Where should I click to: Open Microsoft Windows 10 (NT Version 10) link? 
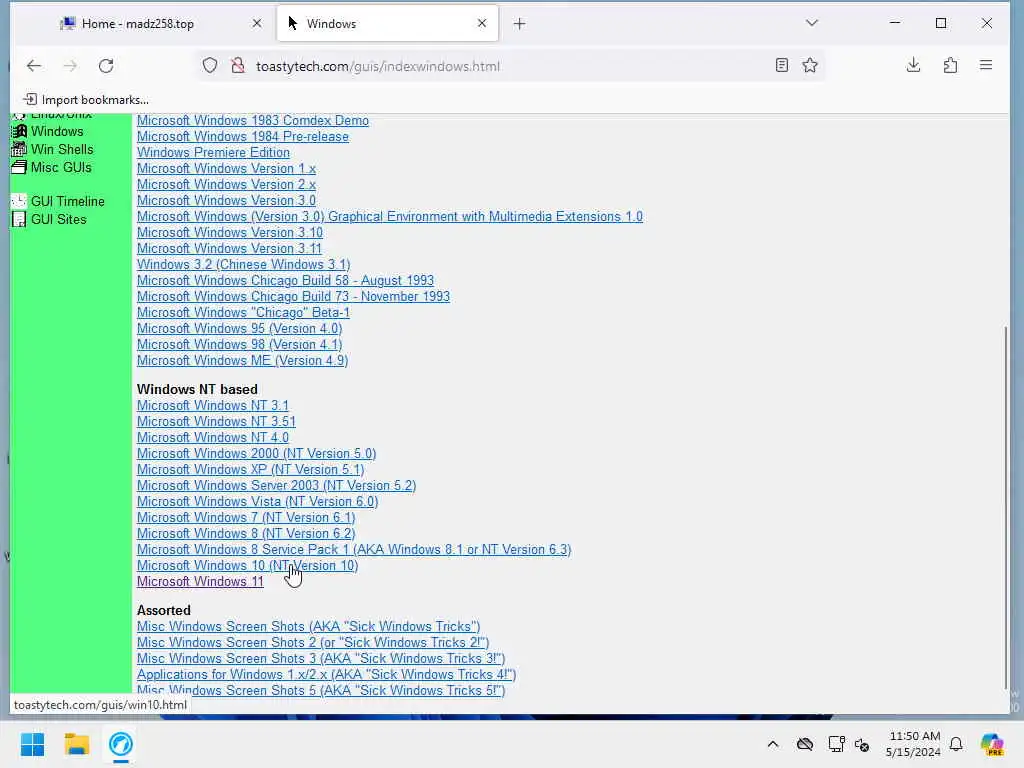click(247, 566)
